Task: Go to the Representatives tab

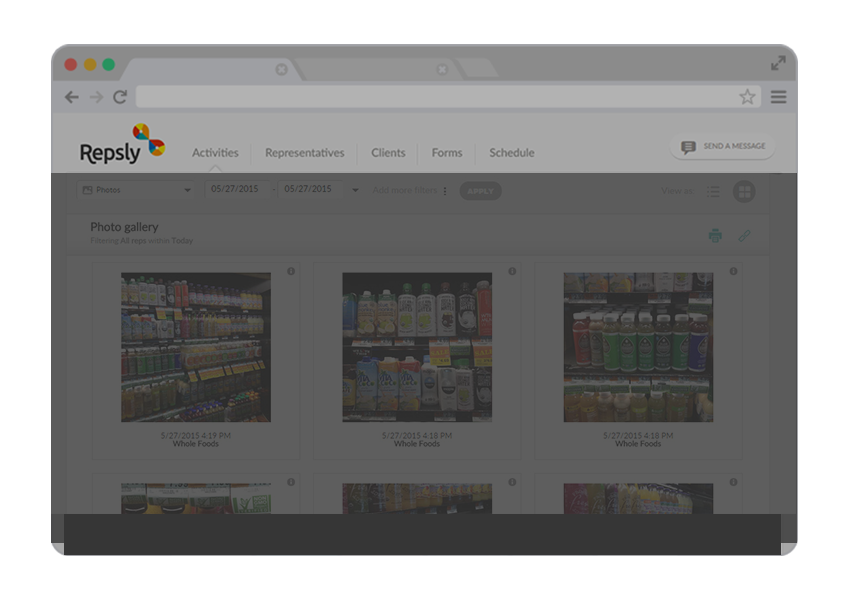Action: 304,153
